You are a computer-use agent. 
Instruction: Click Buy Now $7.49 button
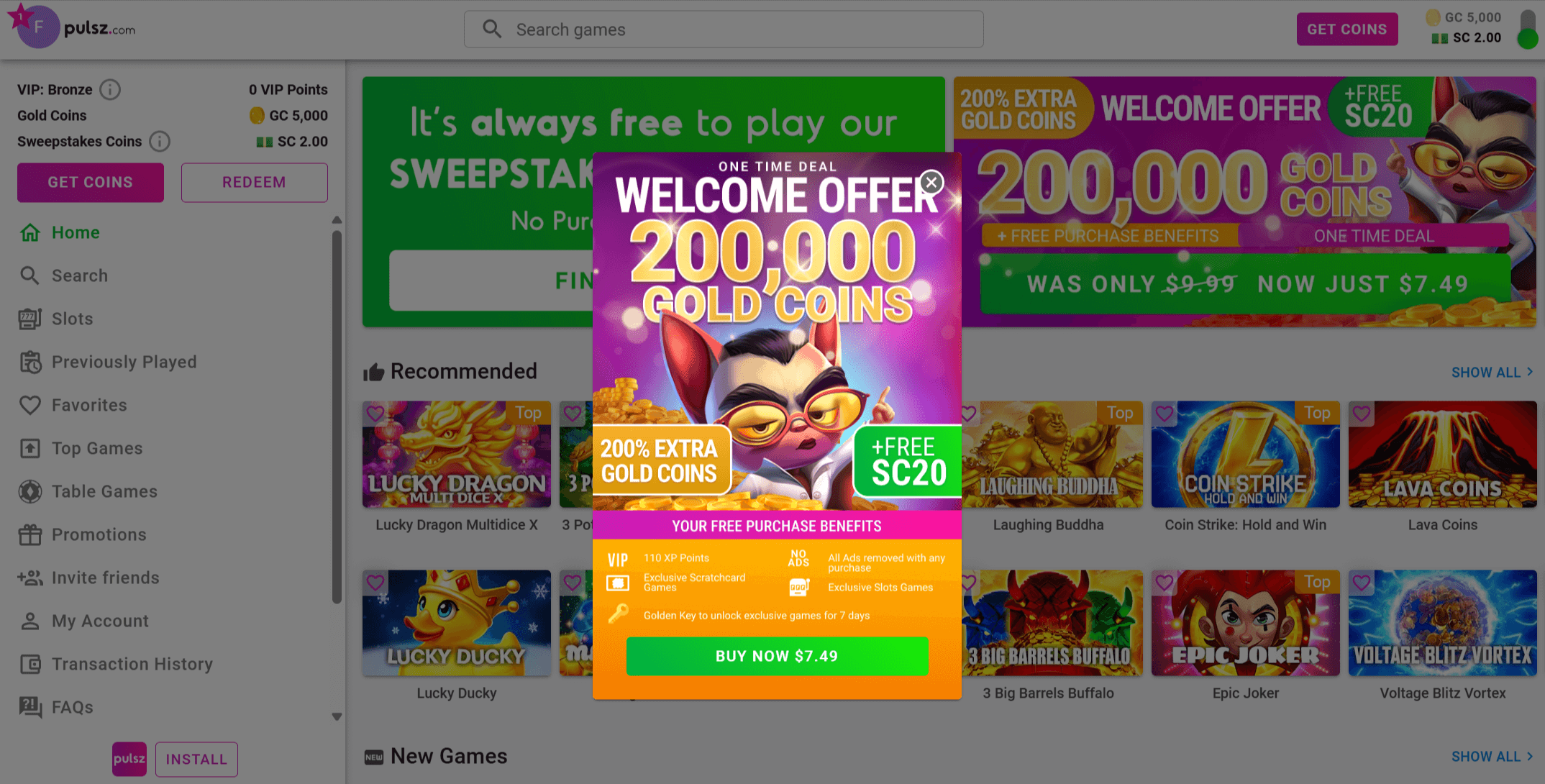[x=777, y=656]
